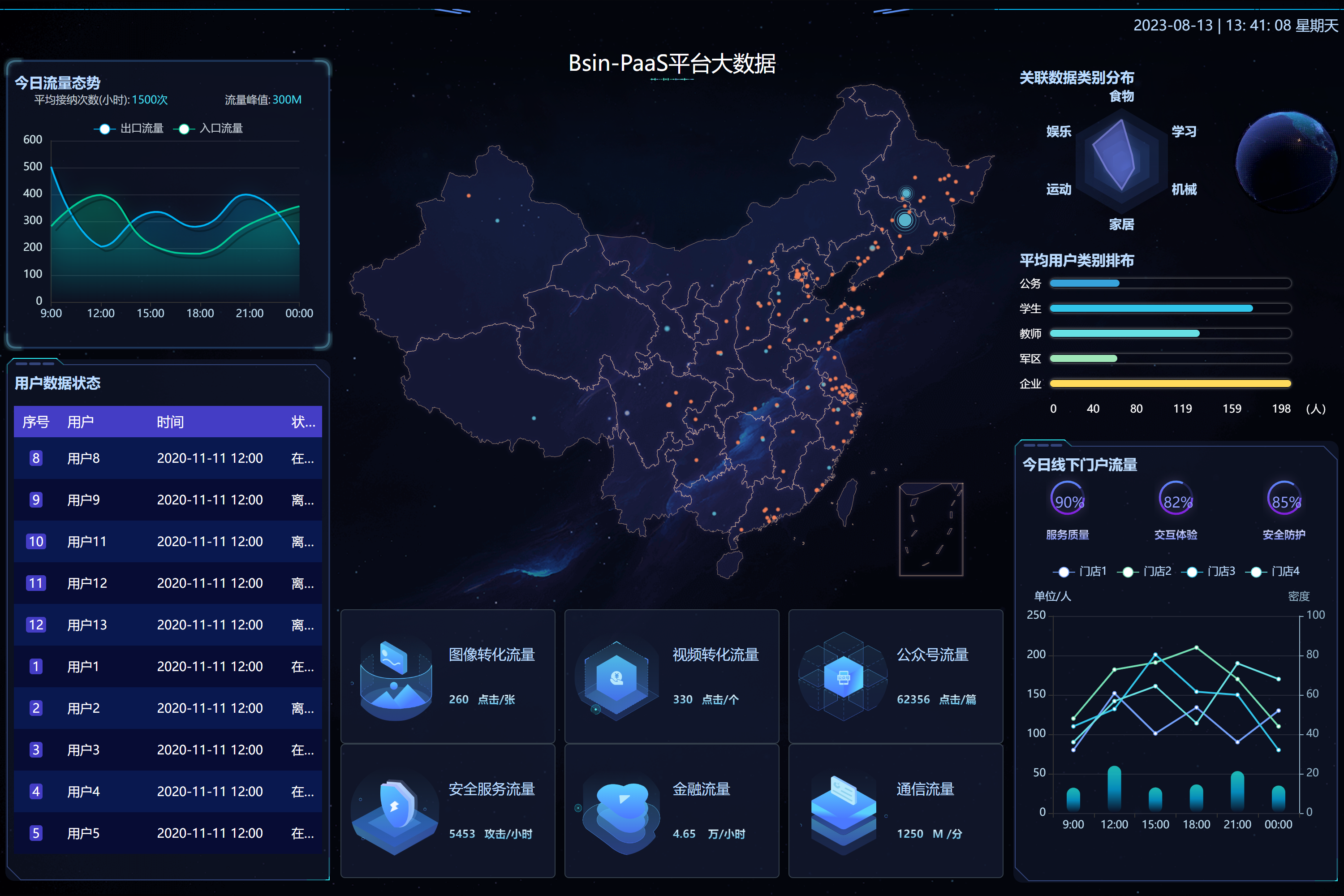Click row number badge 12
Screen dimensions: 1344x896
coord(36,625)
